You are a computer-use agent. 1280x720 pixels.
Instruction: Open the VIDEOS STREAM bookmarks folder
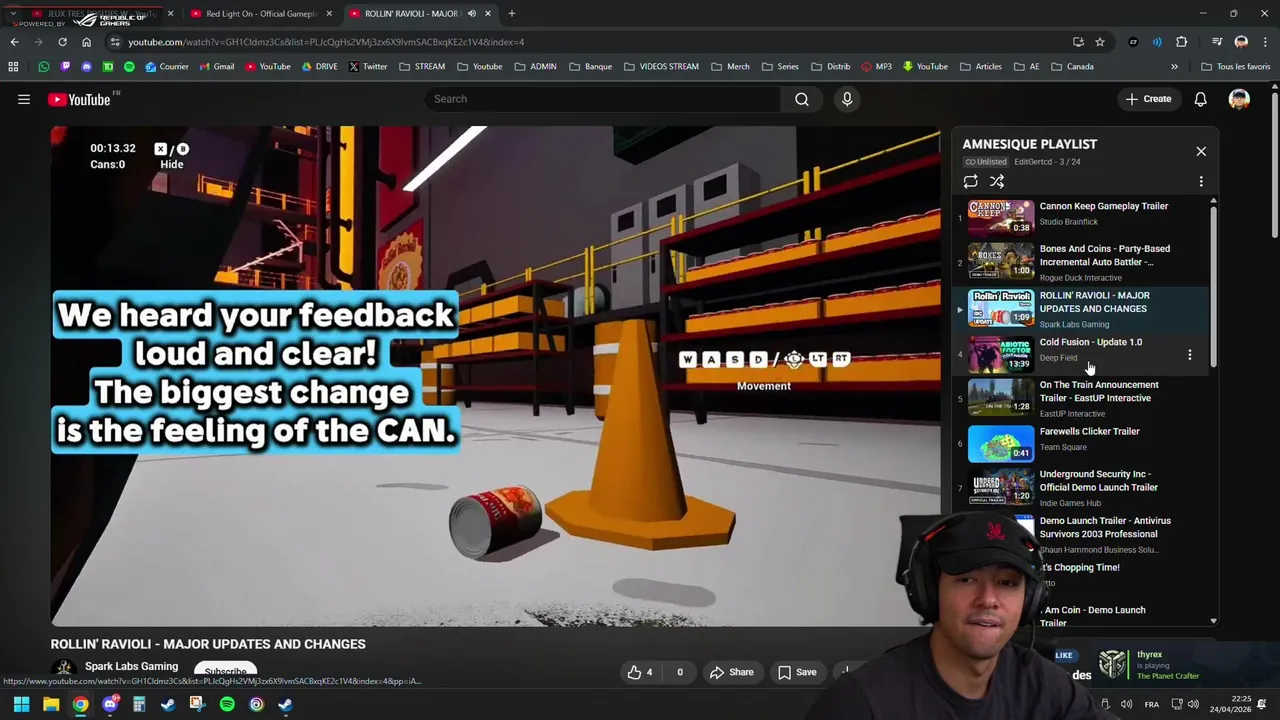[661, 67]
